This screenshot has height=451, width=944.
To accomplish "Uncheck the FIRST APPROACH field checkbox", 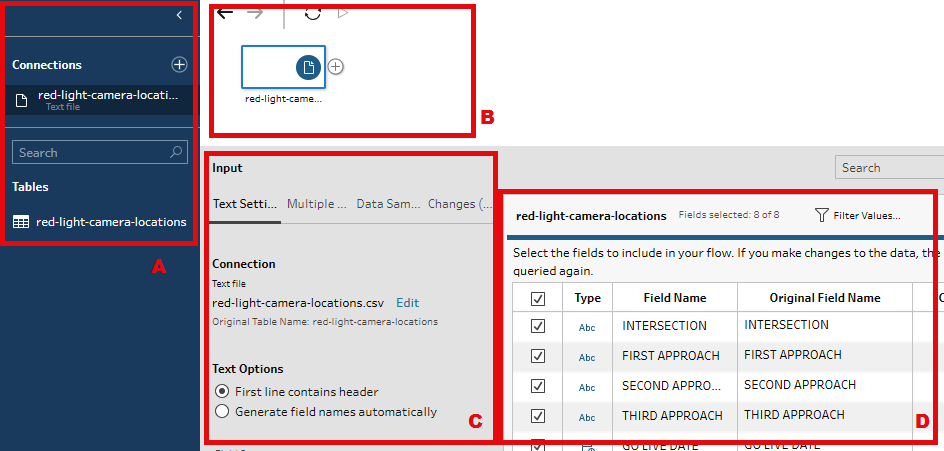I will click(538, 356).
